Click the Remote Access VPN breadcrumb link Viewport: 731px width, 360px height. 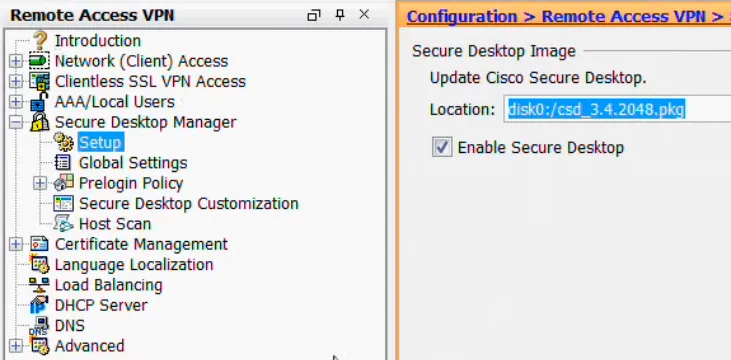tap(623, 16)
